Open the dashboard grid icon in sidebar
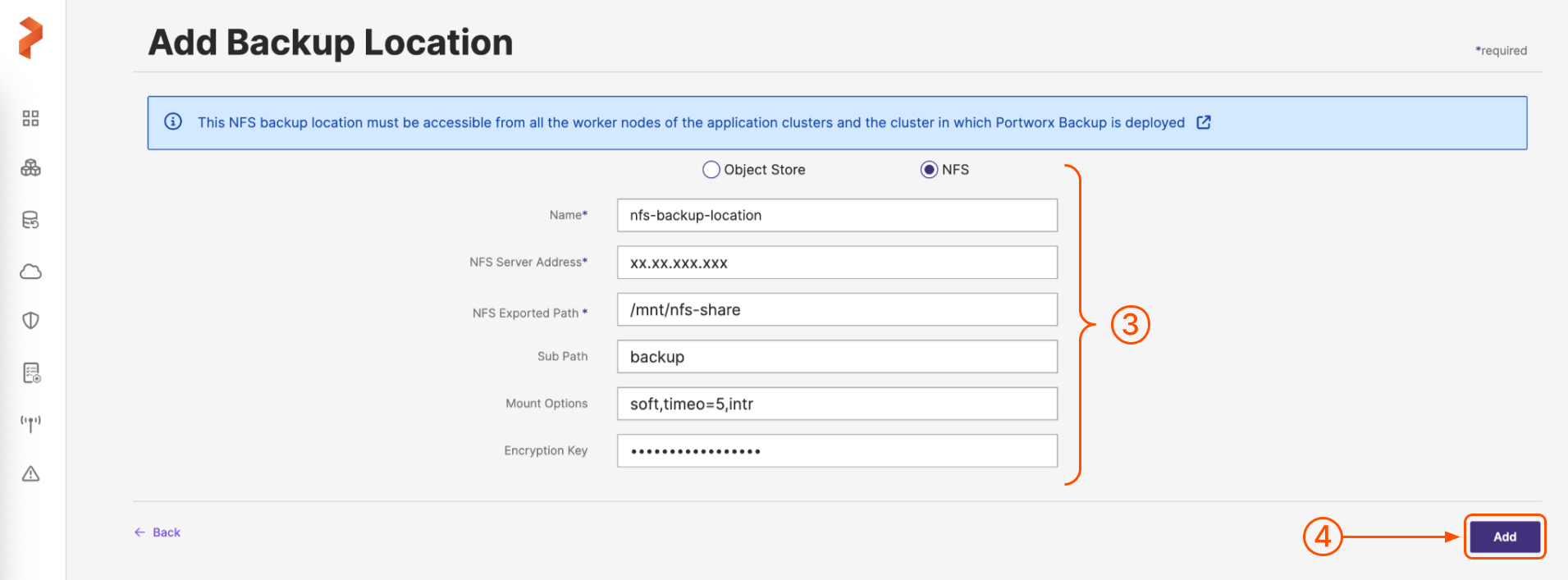 point(30,118)
